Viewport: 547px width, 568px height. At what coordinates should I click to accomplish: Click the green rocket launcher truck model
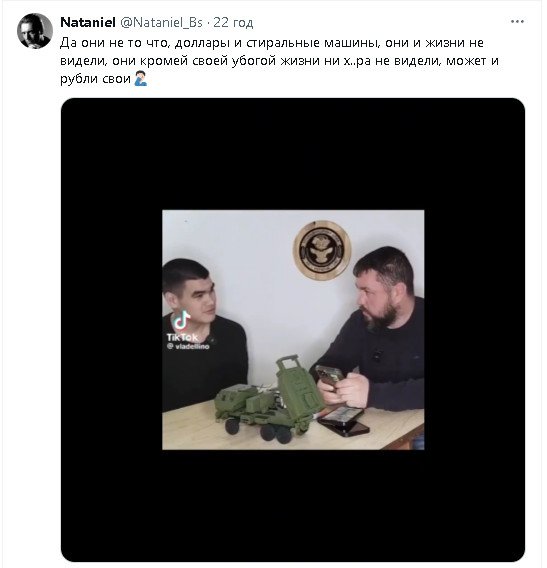[x=269, y=400]
